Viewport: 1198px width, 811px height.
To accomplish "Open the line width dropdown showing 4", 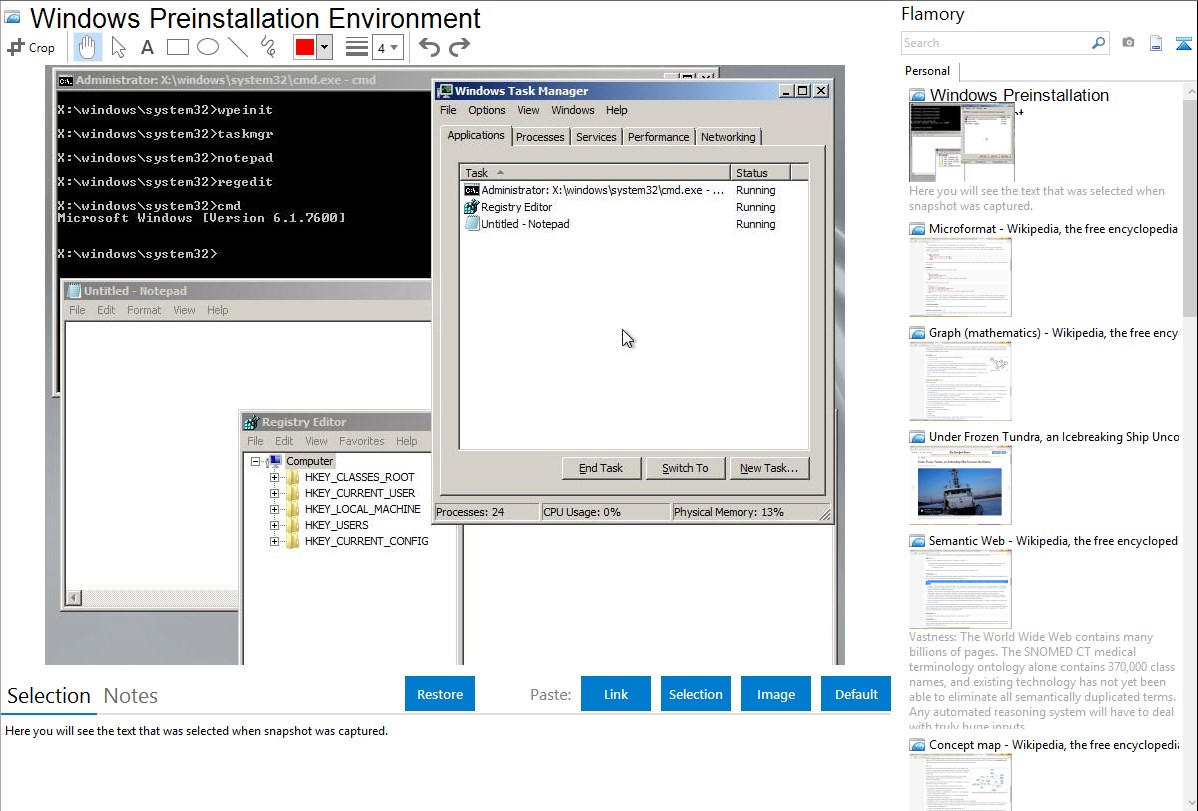I will click(387, 47).
